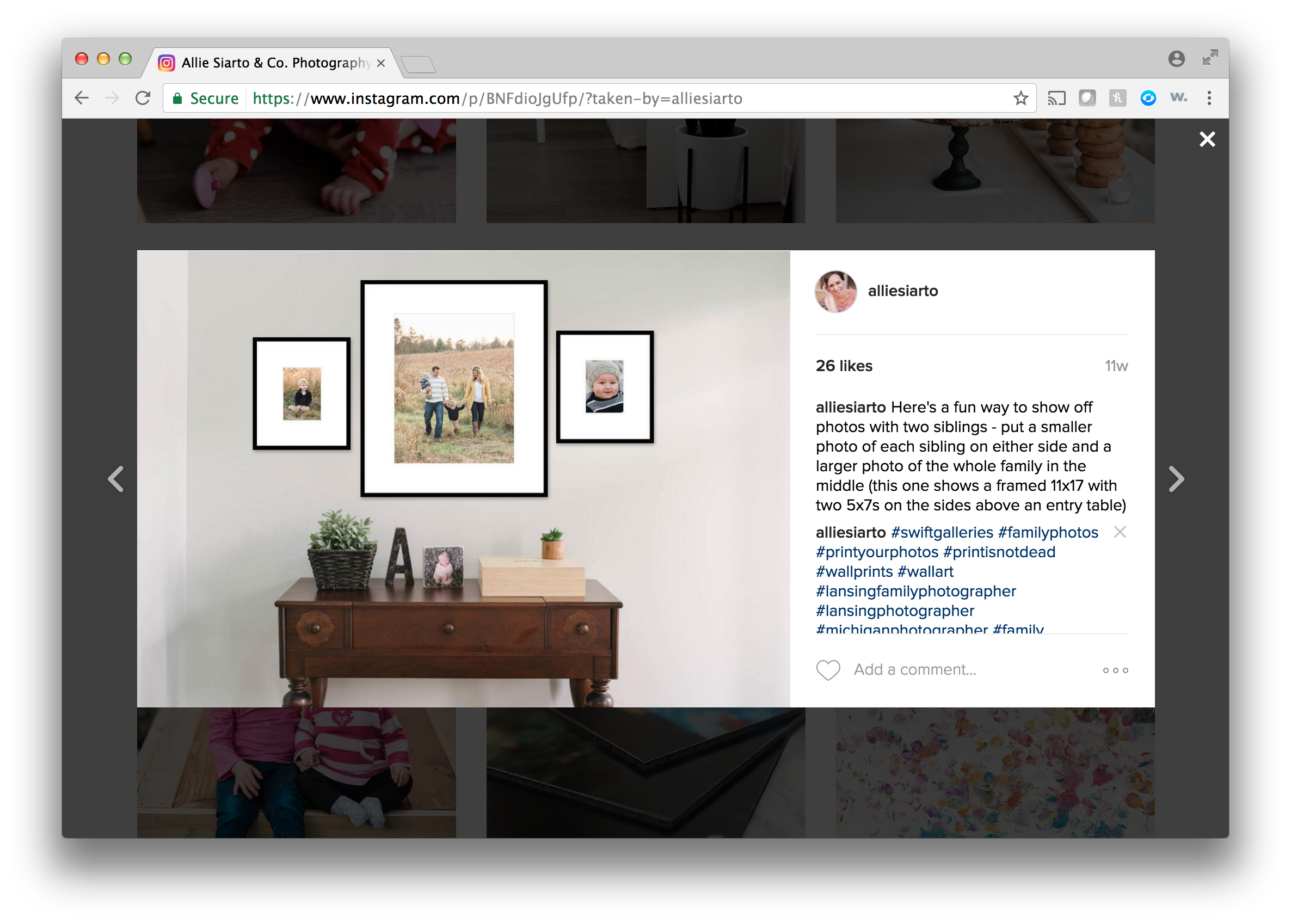Open alliesiarto's profile picture
1291x924 pixels.
pyautogui.click(x=835, y=291)
